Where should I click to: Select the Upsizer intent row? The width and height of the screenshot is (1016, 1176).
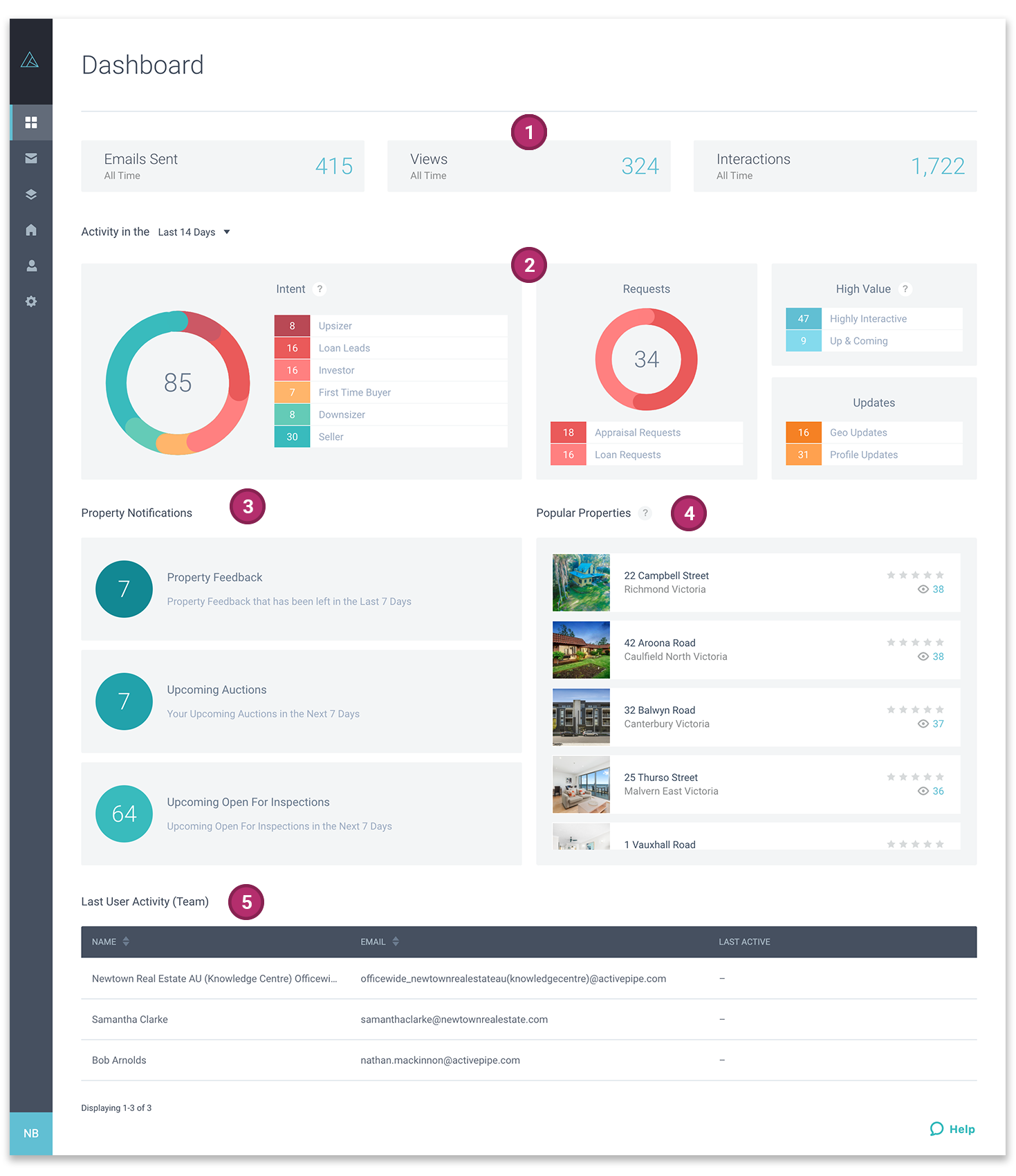pos(391,326)
